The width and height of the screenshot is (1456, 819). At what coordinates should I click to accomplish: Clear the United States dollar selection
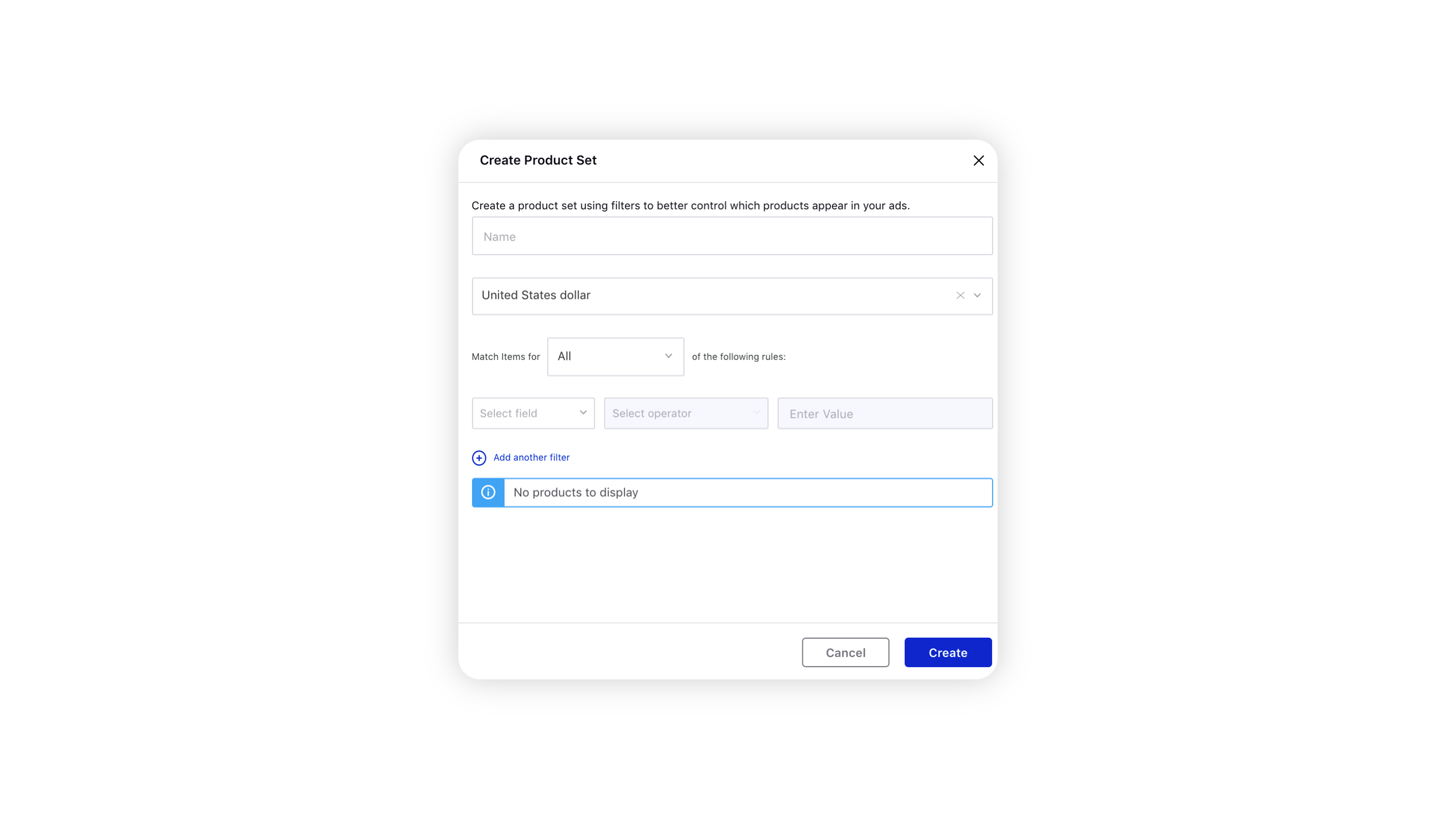click(958, 295)
